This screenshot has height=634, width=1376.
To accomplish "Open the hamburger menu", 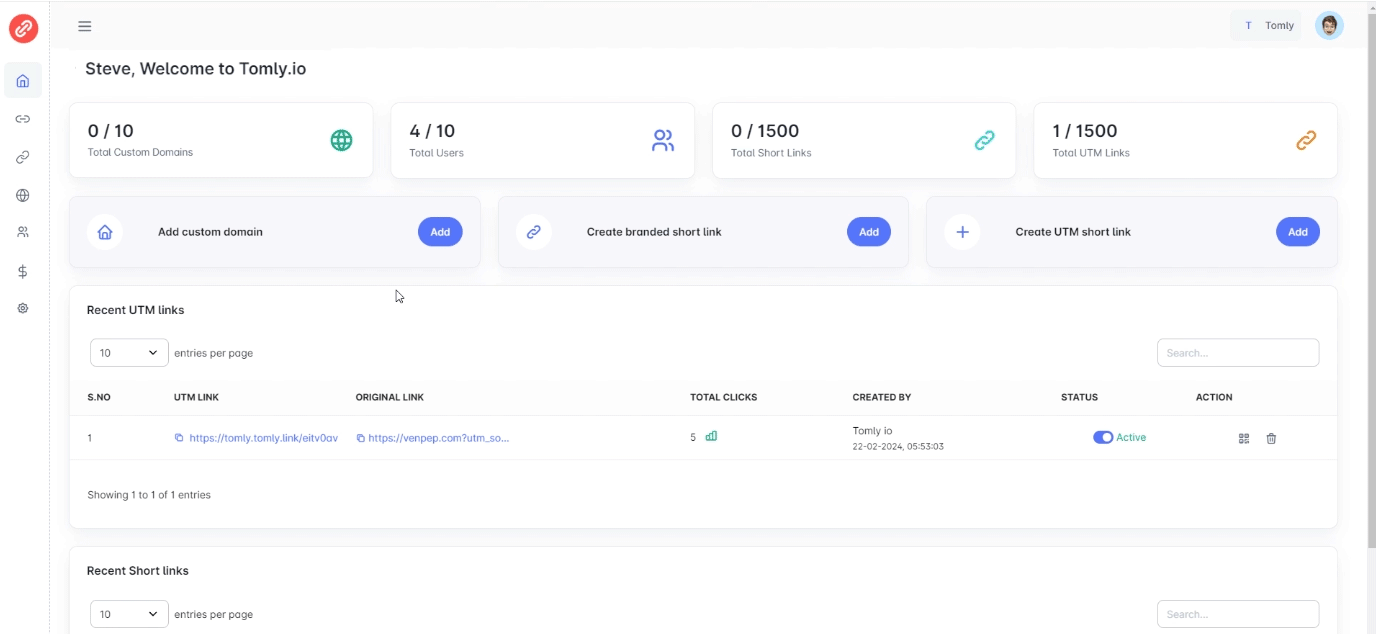I will point(85,26).
